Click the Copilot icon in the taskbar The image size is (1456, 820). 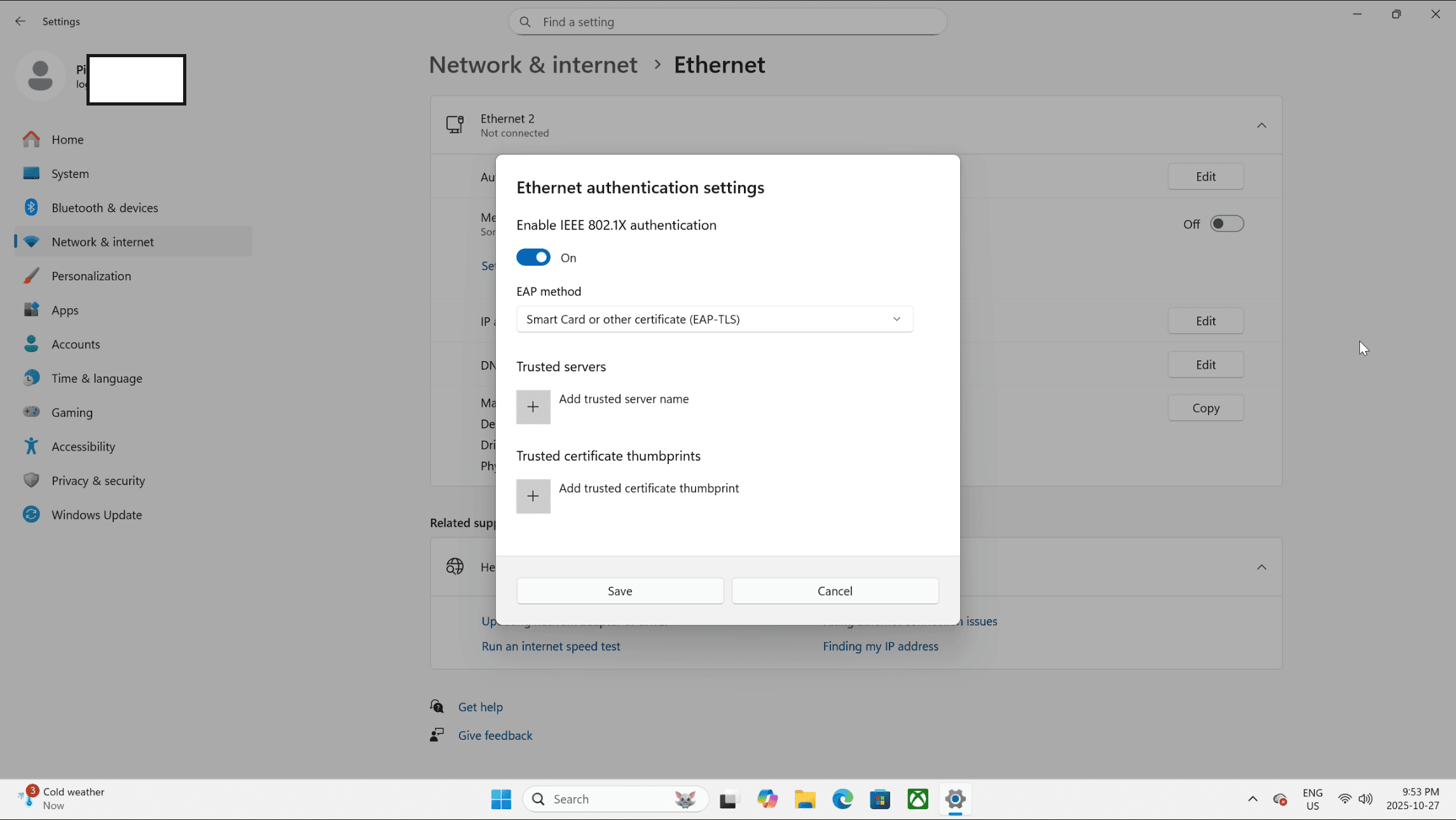tap(767, 799)
